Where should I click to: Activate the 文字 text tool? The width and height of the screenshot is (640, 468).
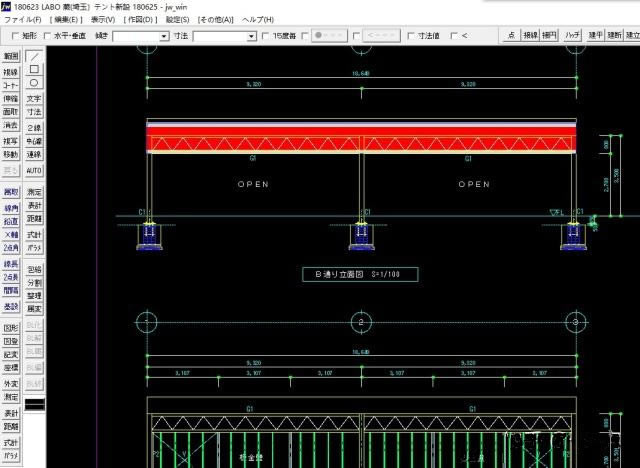click(x=34, y=99)
